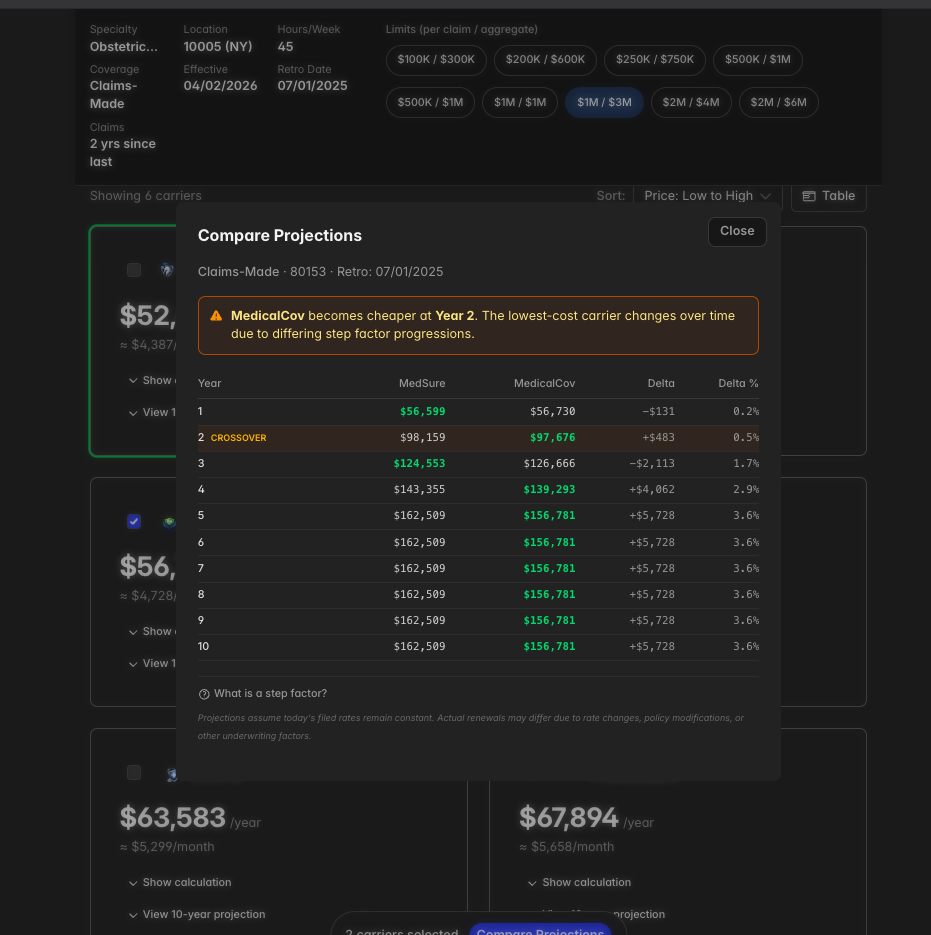Click the carrier logo on the $56K card
This screenshot has height=935, width=931.
coord(168,521)
